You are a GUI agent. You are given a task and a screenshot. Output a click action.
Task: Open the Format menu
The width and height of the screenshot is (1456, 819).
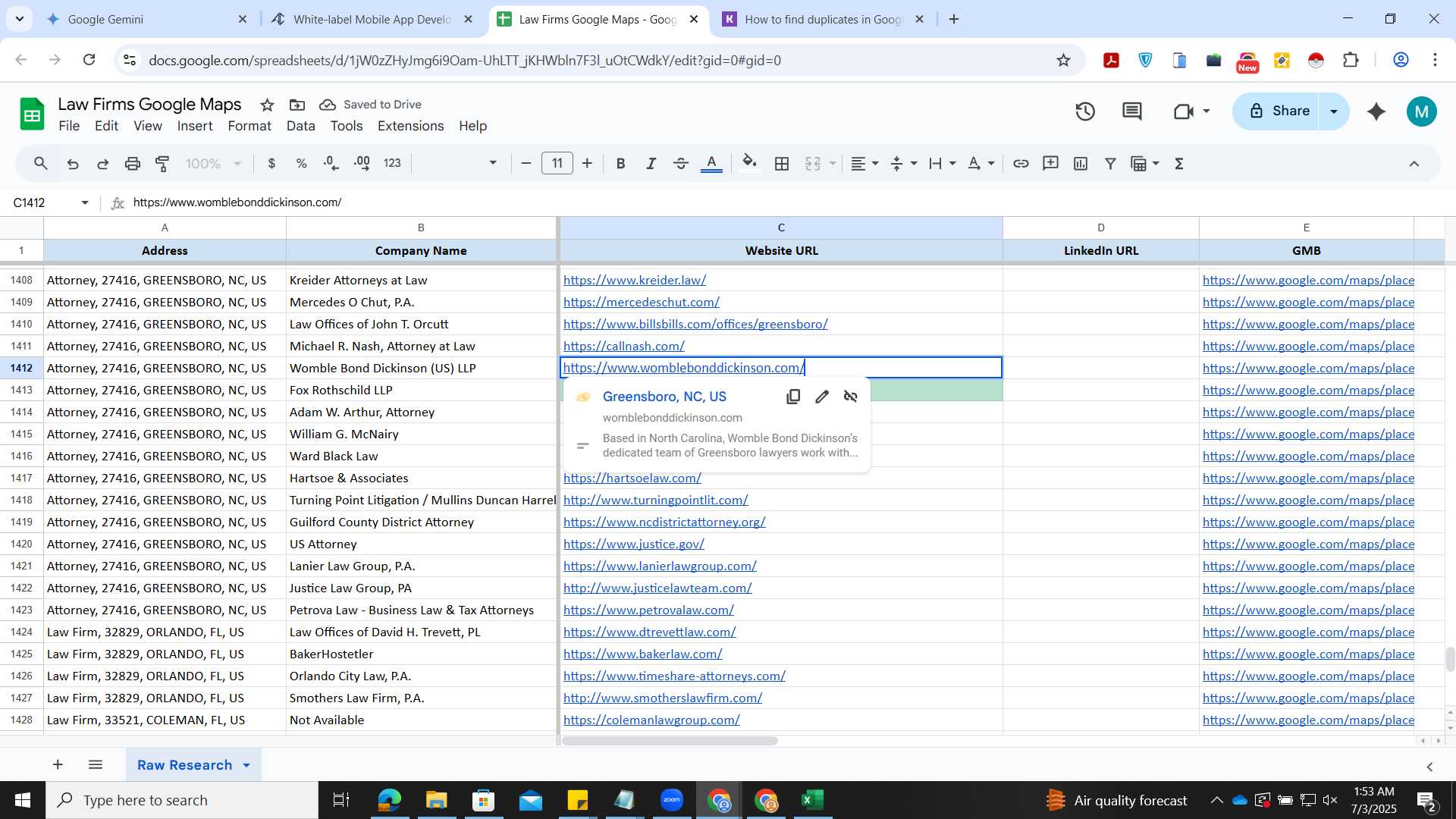pos(249,126)
